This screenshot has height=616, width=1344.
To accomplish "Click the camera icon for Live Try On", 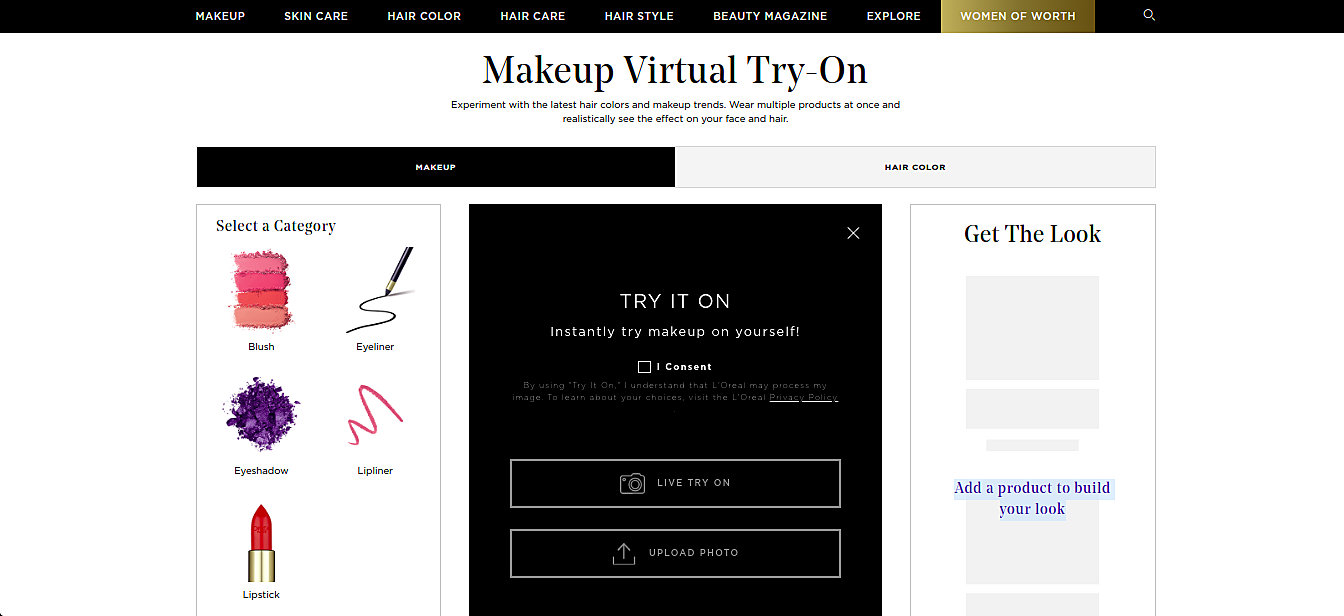I will click(x=632, y=483).
